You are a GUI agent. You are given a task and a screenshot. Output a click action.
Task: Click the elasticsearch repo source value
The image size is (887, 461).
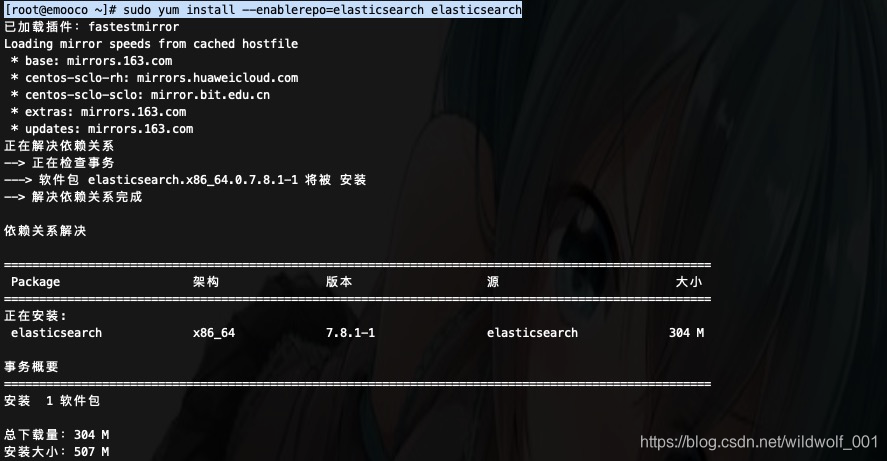coord(532,333)
